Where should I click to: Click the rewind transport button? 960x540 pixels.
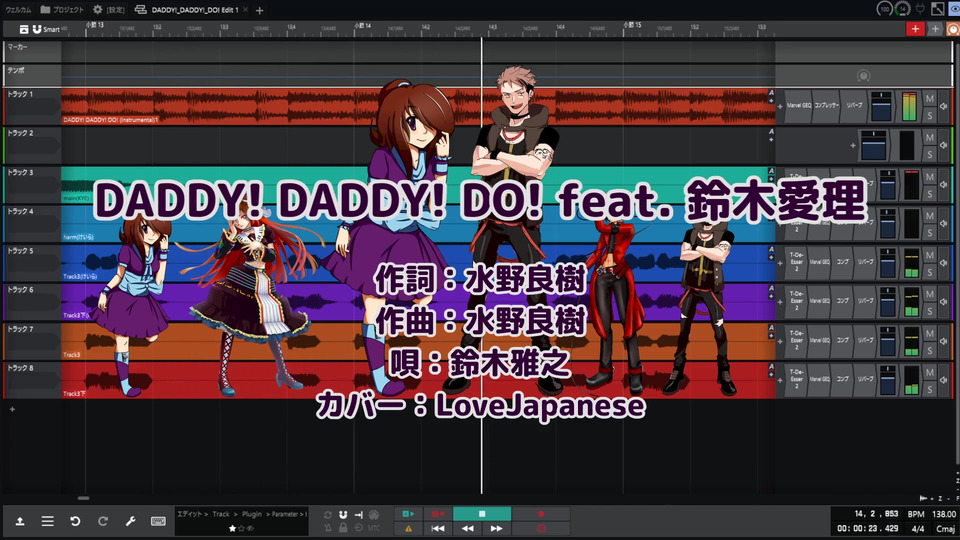pyautogui.click(x=467, y=528)
